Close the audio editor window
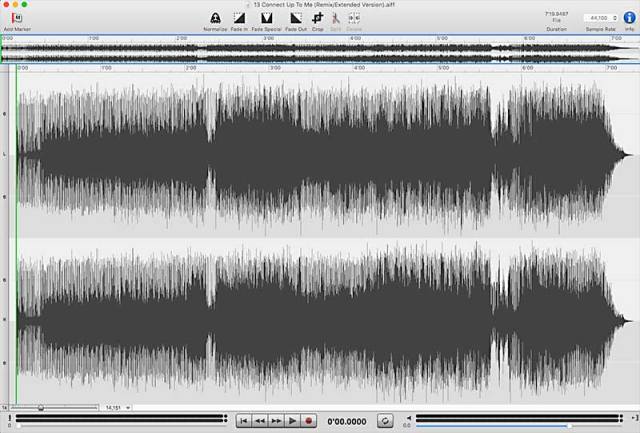The height and width of the screenshot is (433, 640). (6, 4)
